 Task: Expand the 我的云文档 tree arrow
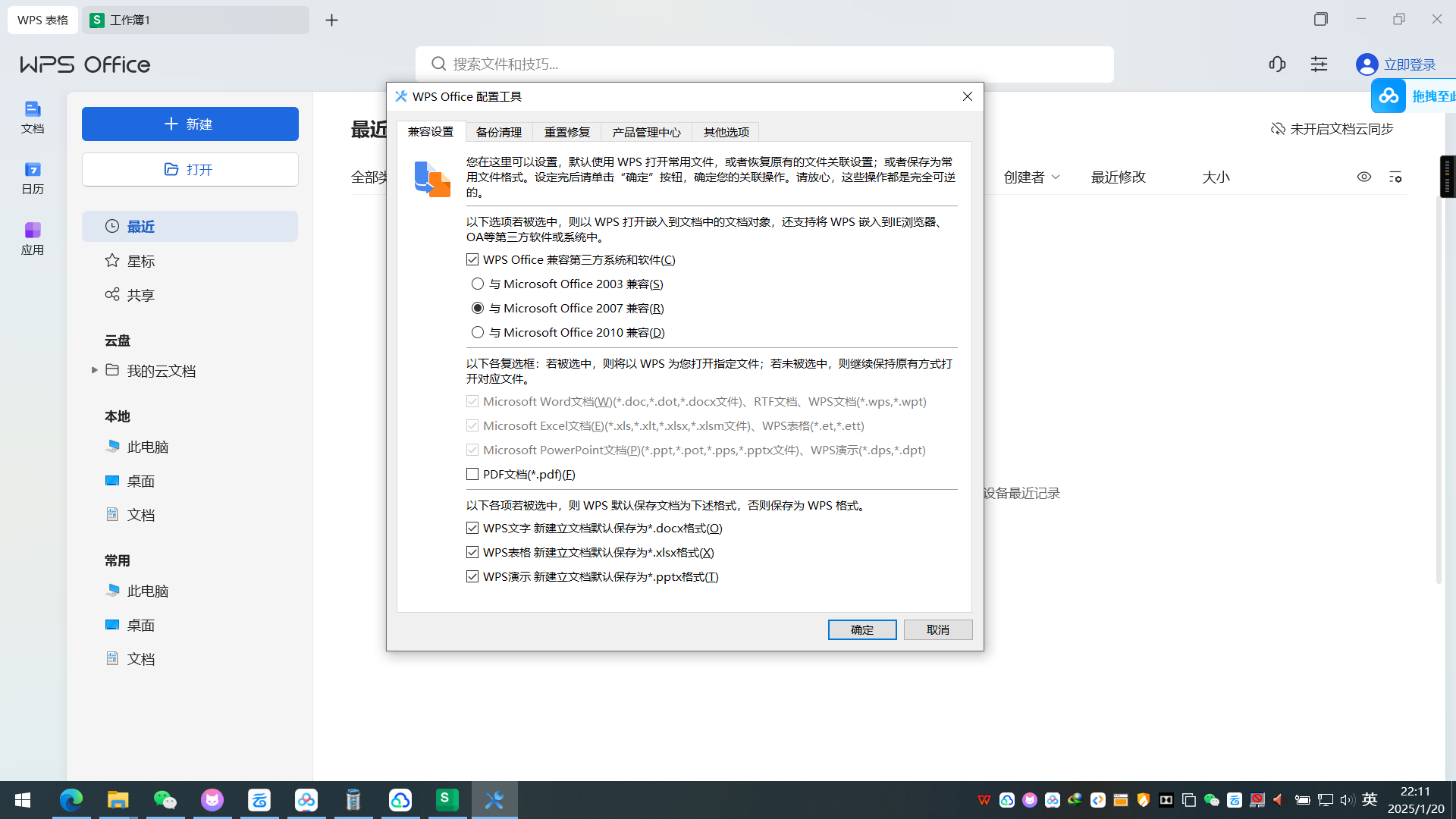pyautogui.click(x=94, y=370)
